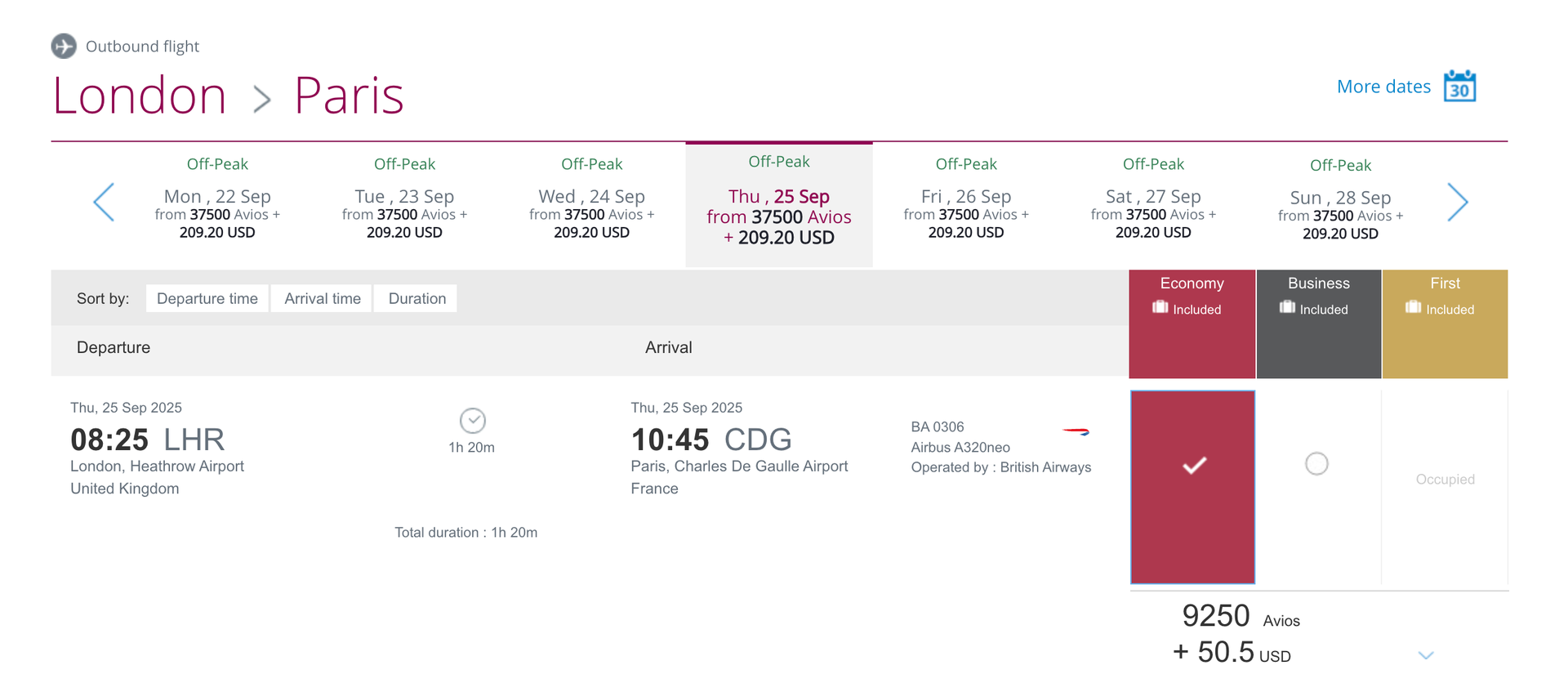The image size is (1568, 674).
Task: Select the Sun, 28 Sep date tab
Action: coord(1340,197)
